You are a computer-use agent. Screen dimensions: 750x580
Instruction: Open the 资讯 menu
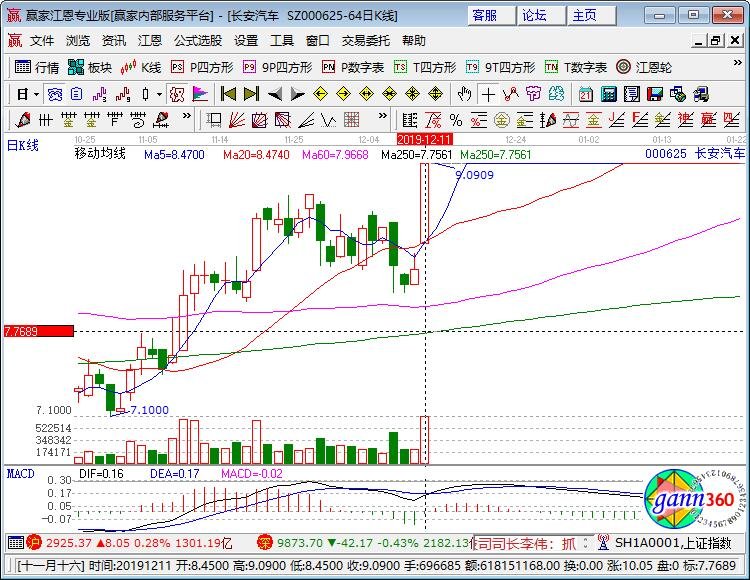pos(114,41)
